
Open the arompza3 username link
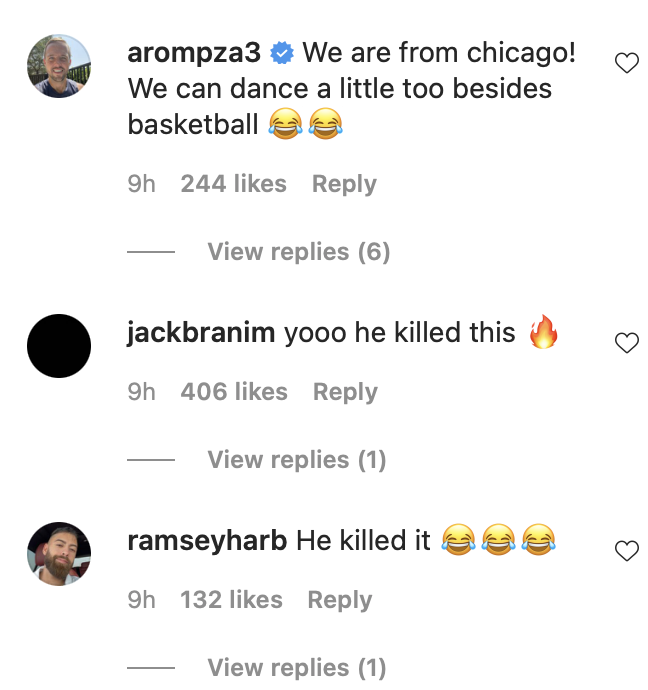194,53
